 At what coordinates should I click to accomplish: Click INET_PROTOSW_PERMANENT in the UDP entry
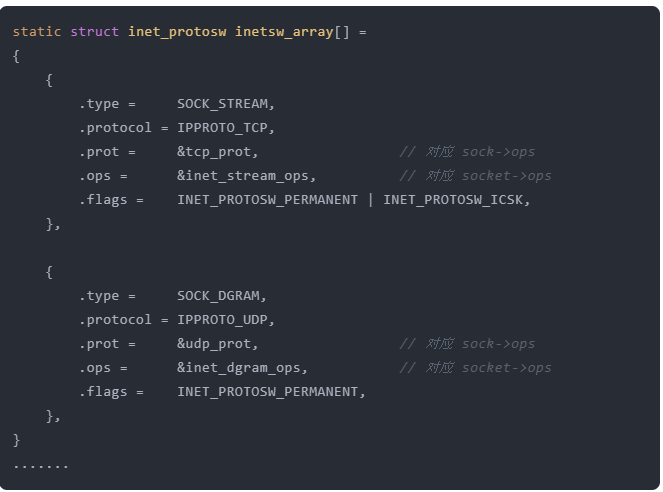coord(270,392)
